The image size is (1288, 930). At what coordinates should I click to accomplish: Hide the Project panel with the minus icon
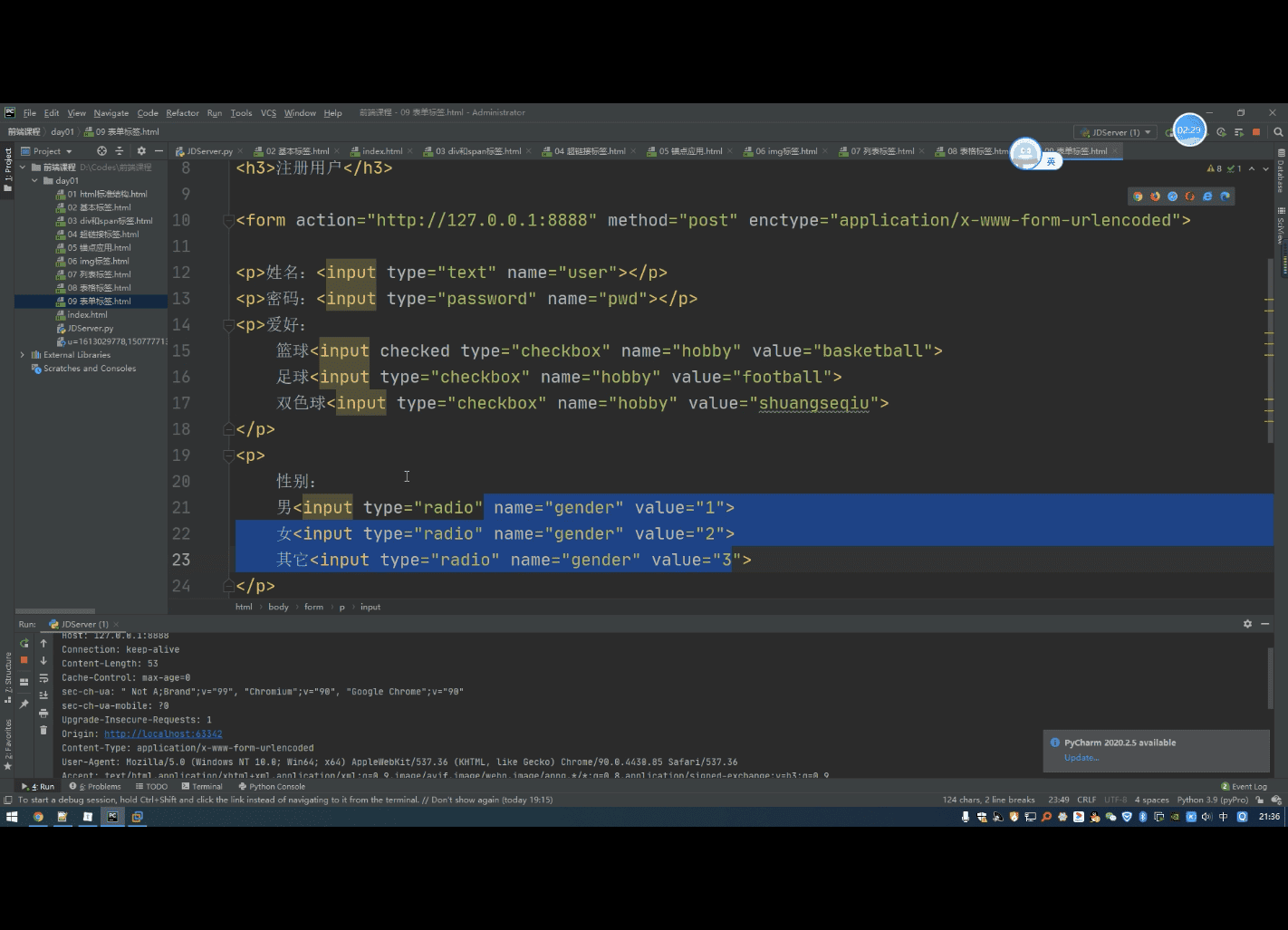click(159, 151)
